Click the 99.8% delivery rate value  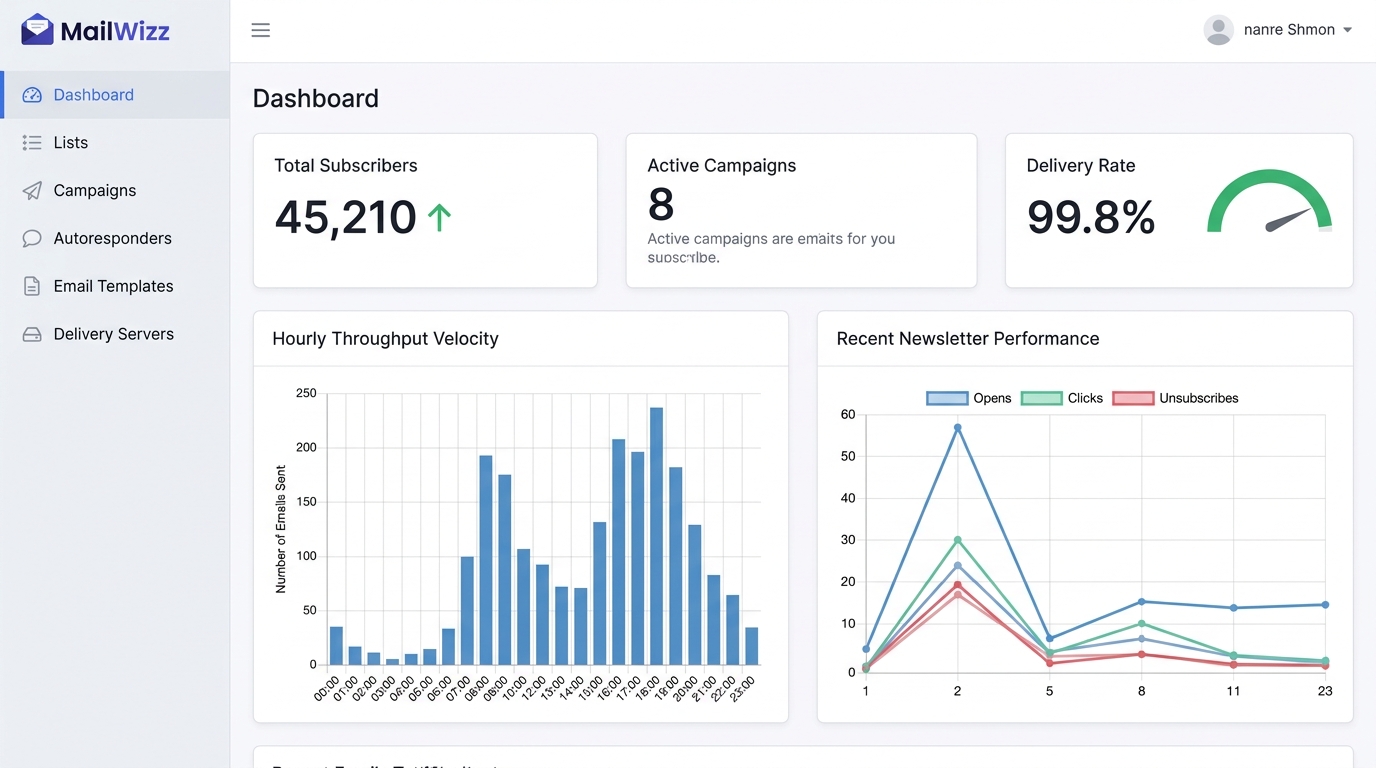[1091, 217]
